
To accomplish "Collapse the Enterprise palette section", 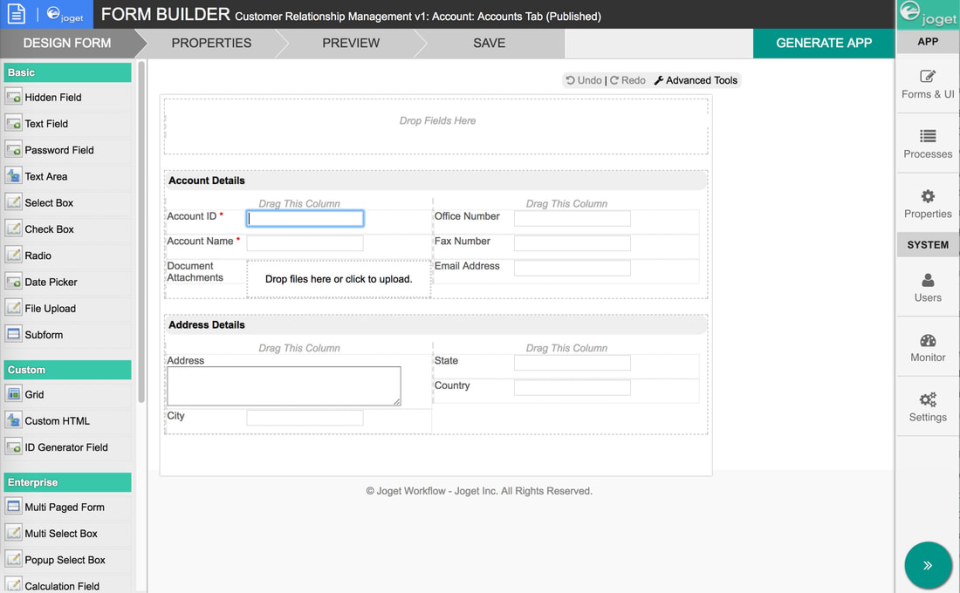I will [x=67, y=482].
